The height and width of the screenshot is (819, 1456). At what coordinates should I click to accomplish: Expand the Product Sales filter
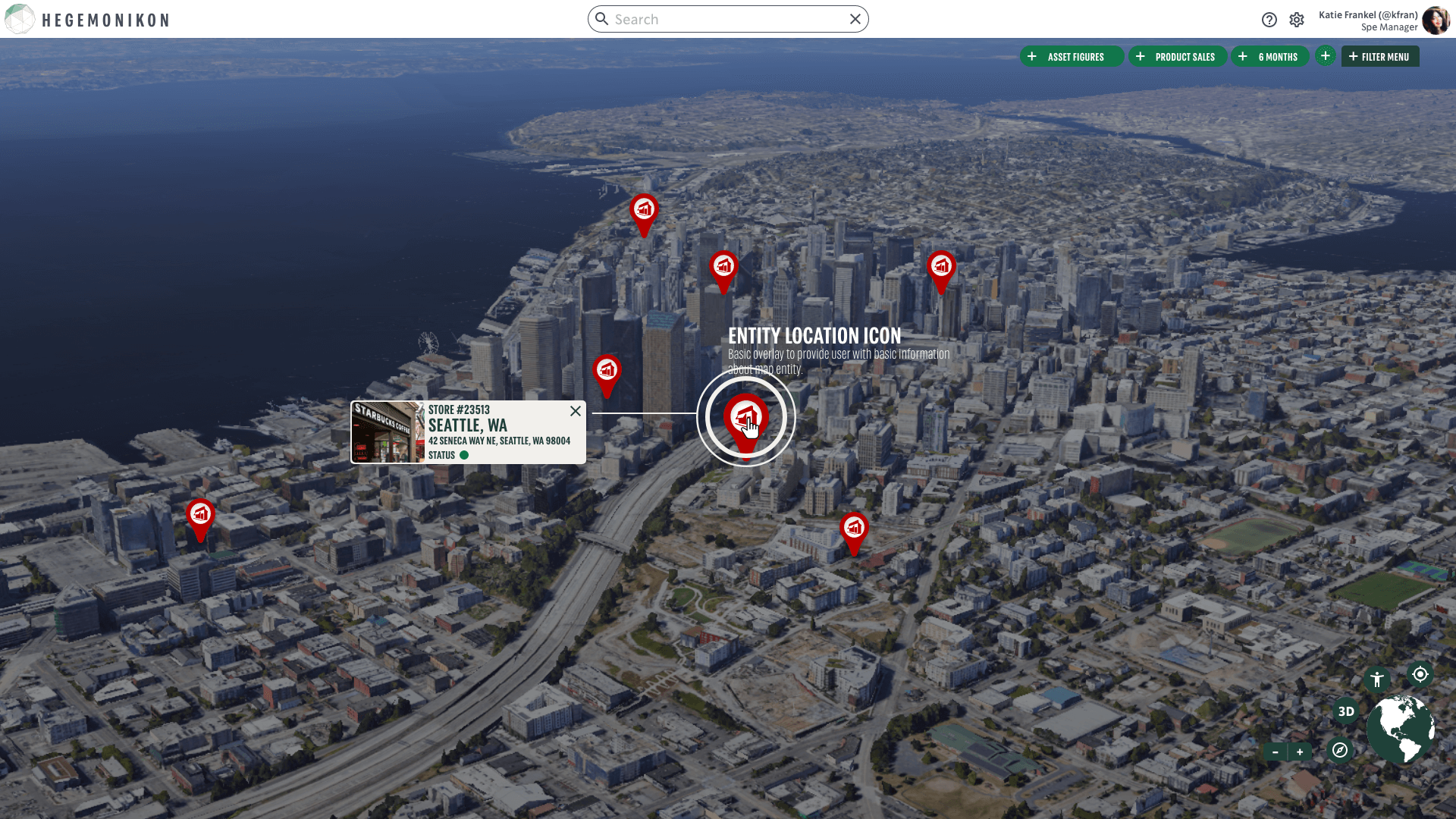pos(1178,57)
